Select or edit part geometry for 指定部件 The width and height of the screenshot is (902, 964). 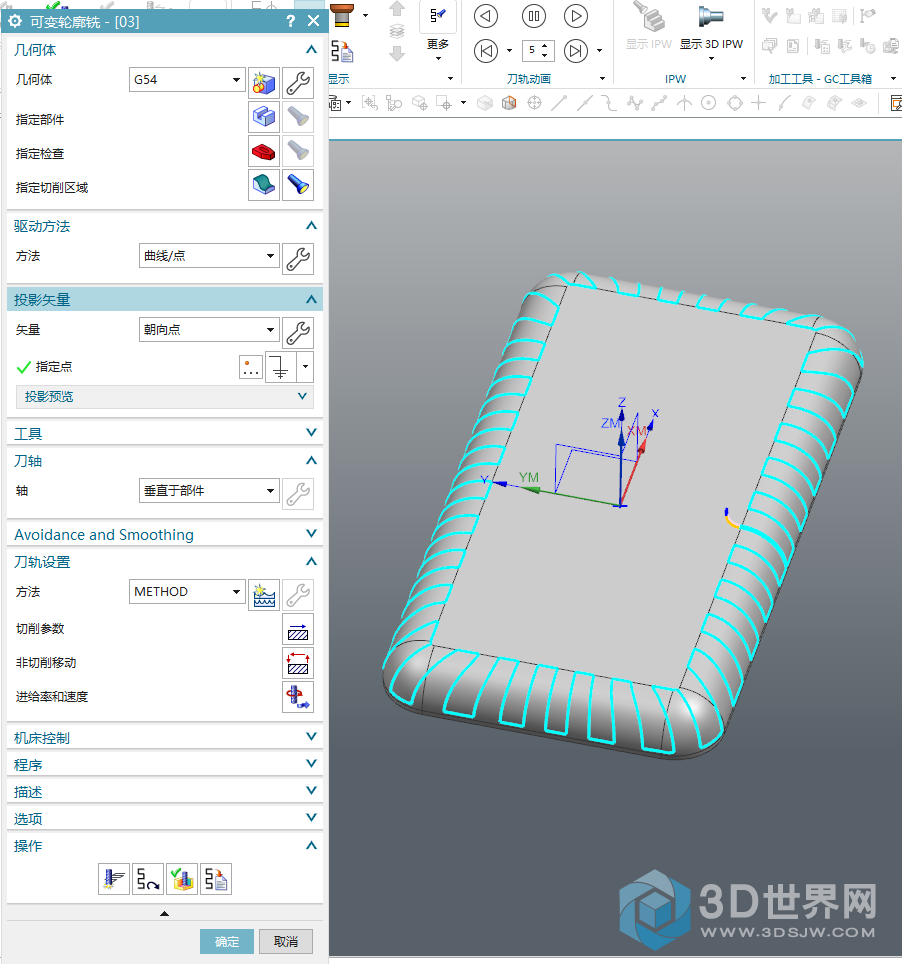coord(264,117)
